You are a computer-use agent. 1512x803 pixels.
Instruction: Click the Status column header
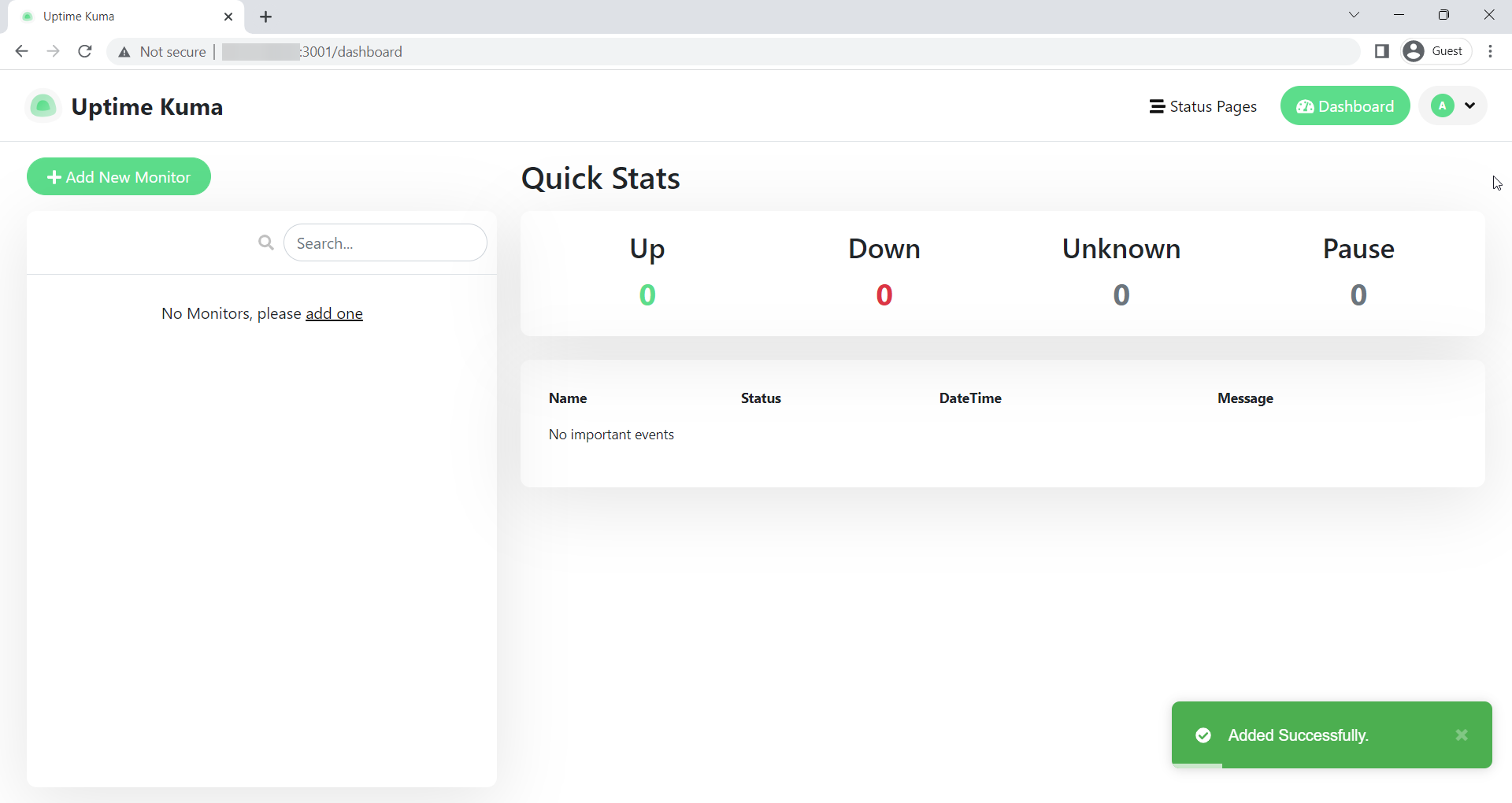pyautogui.click(x=761, y=398)
